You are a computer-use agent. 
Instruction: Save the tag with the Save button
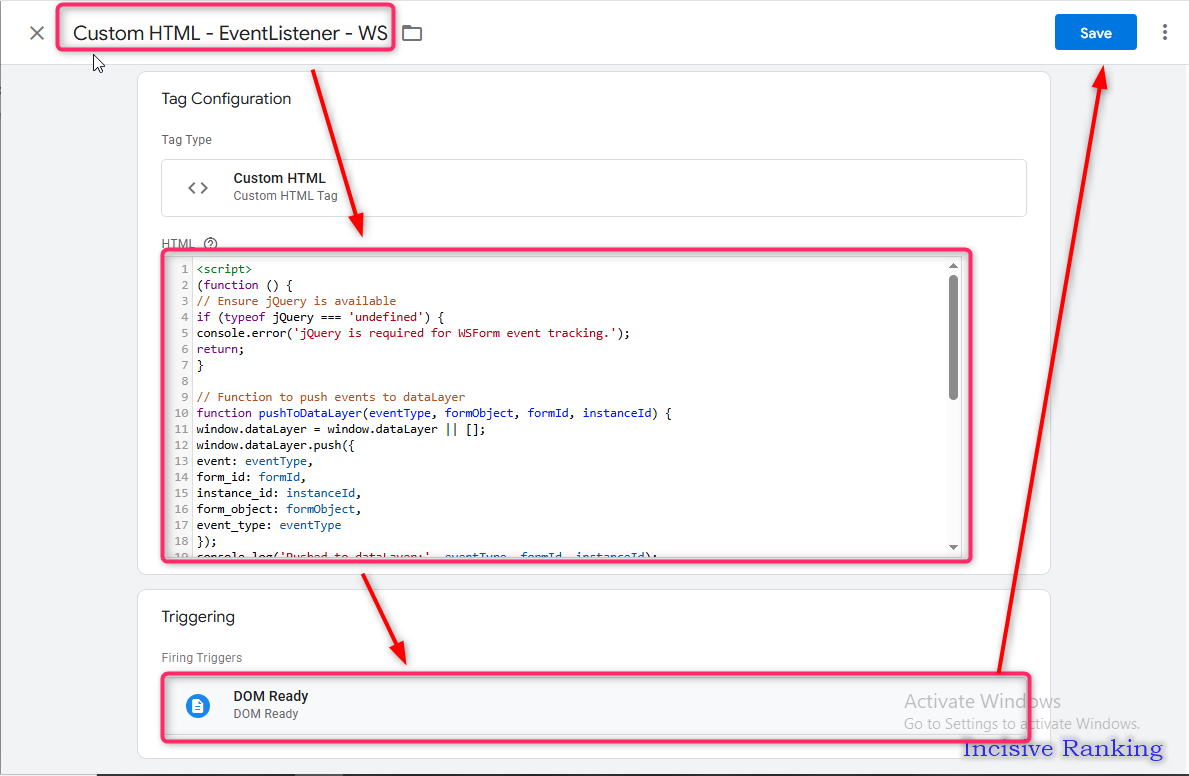point(1095,33)
